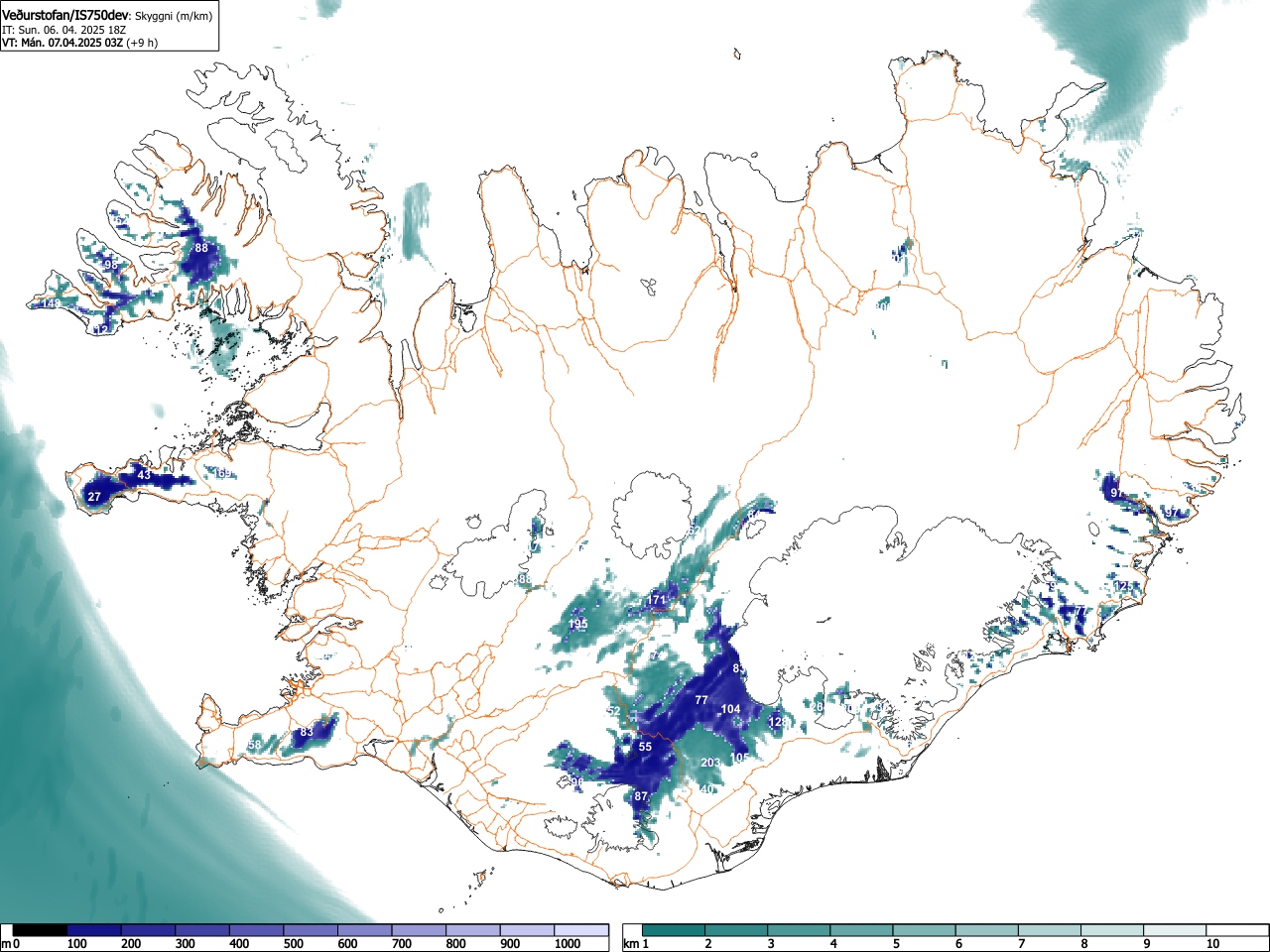Click the pale 1000 m legend swatch

tap(581, 930)
